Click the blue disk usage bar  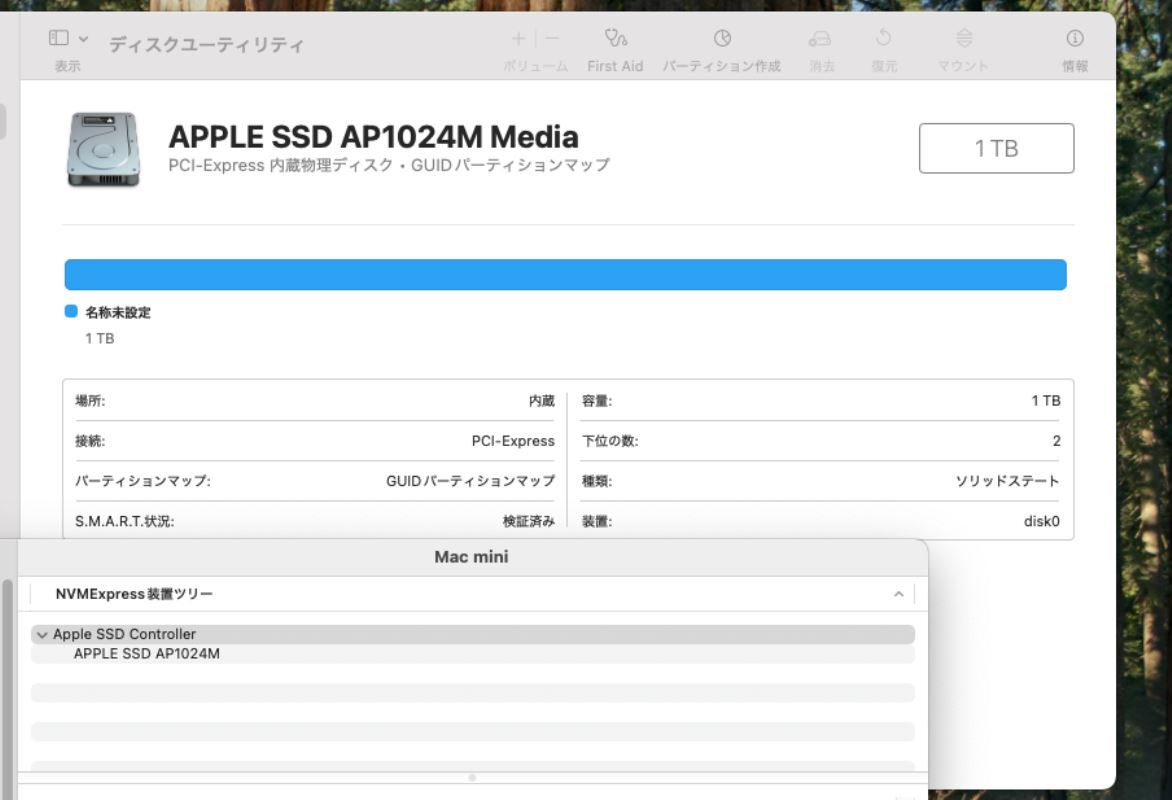(565, 274)
